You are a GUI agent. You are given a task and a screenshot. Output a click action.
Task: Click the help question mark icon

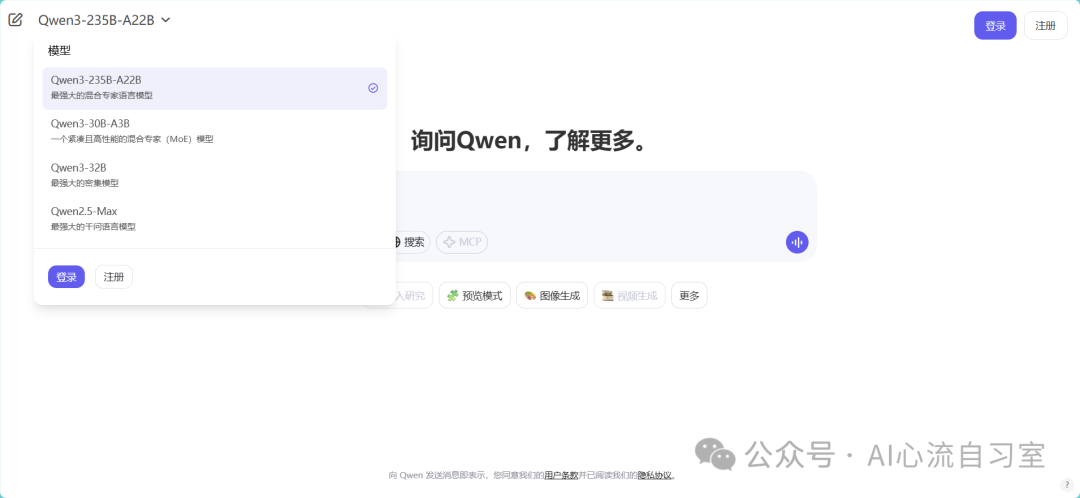(1066, 484)
